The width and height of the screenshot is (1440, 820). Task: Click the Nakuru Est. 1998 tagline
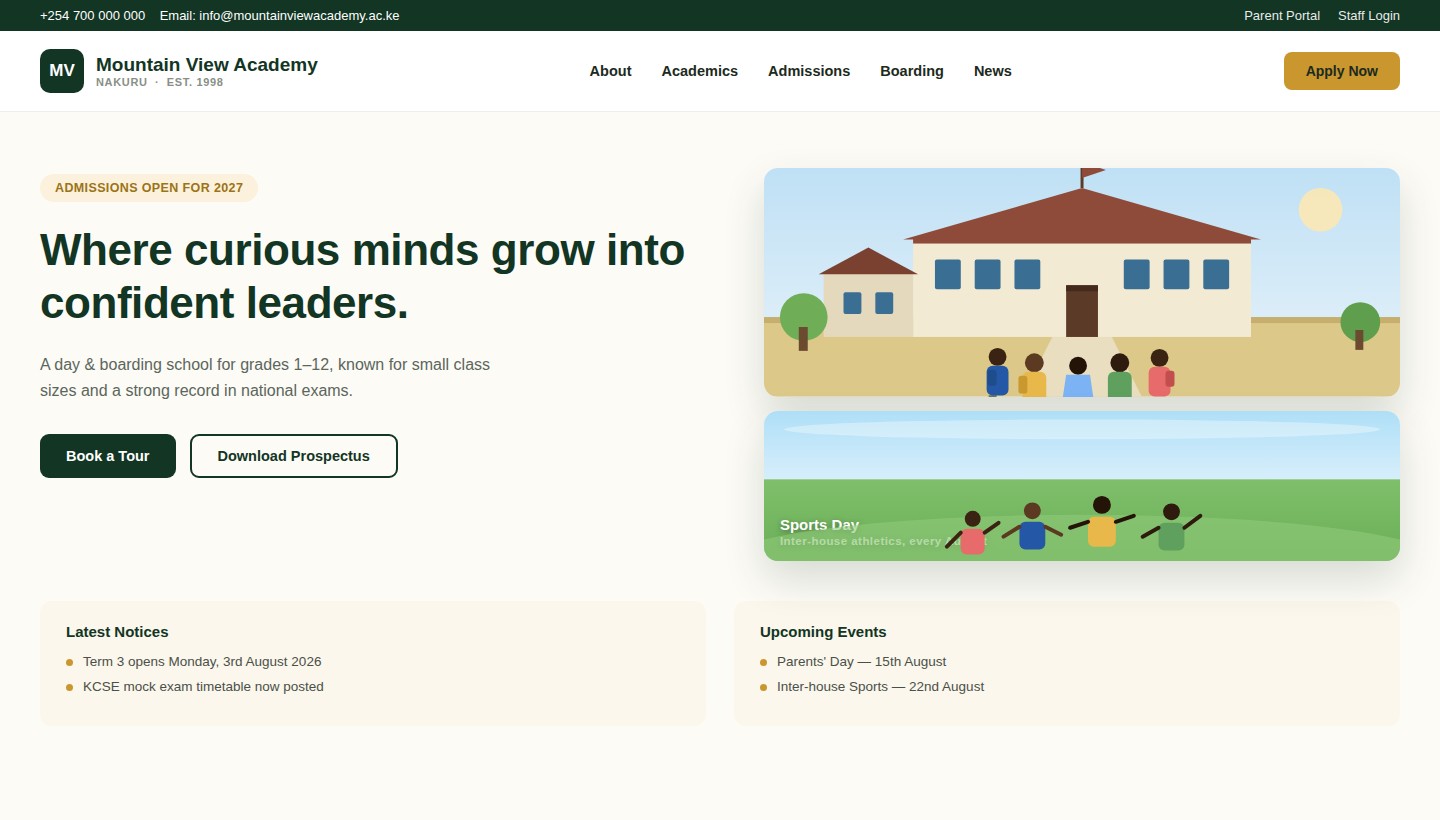click(160, 82)
